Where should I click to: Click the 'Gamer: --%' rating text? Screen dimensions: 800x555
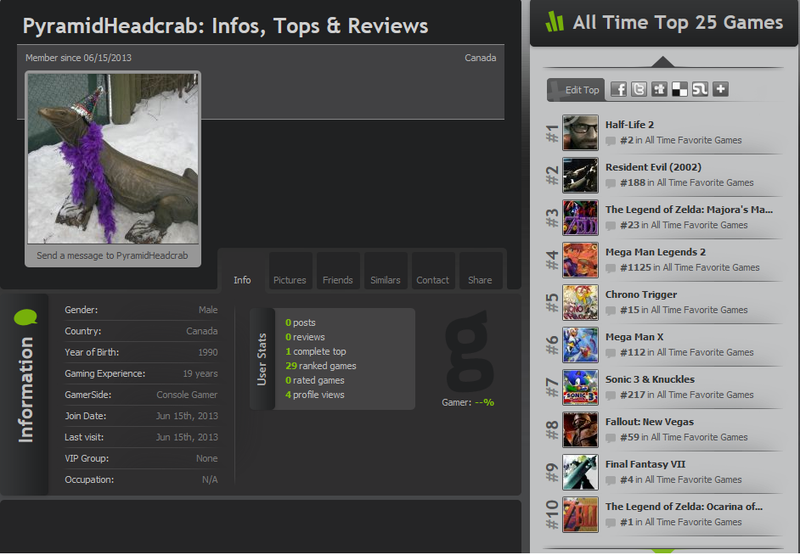click(468, 402)
